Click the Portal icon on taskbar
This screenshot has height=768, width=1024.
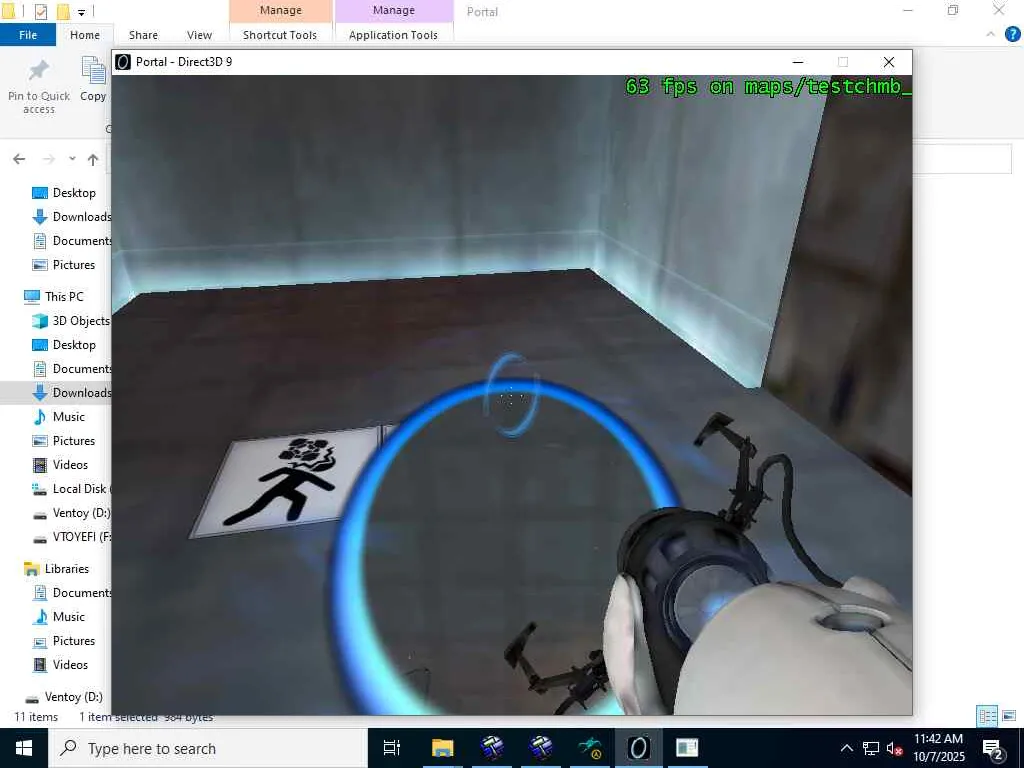point(639,748)
